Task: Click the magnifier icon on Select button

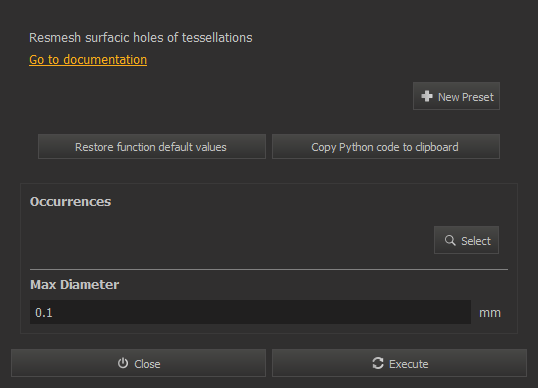Action: pos(450,240)
